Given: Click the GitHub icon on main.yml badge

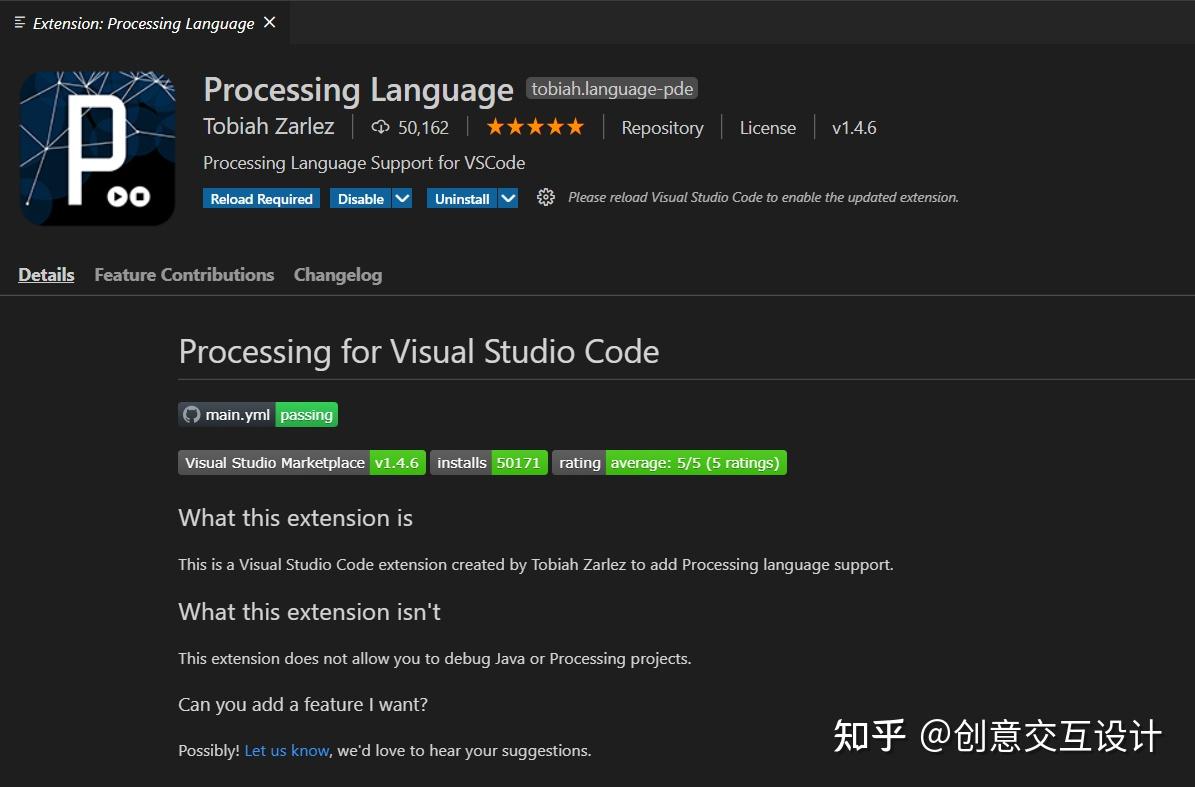Looking at the screenshot, I should click(x=191, y=414).
